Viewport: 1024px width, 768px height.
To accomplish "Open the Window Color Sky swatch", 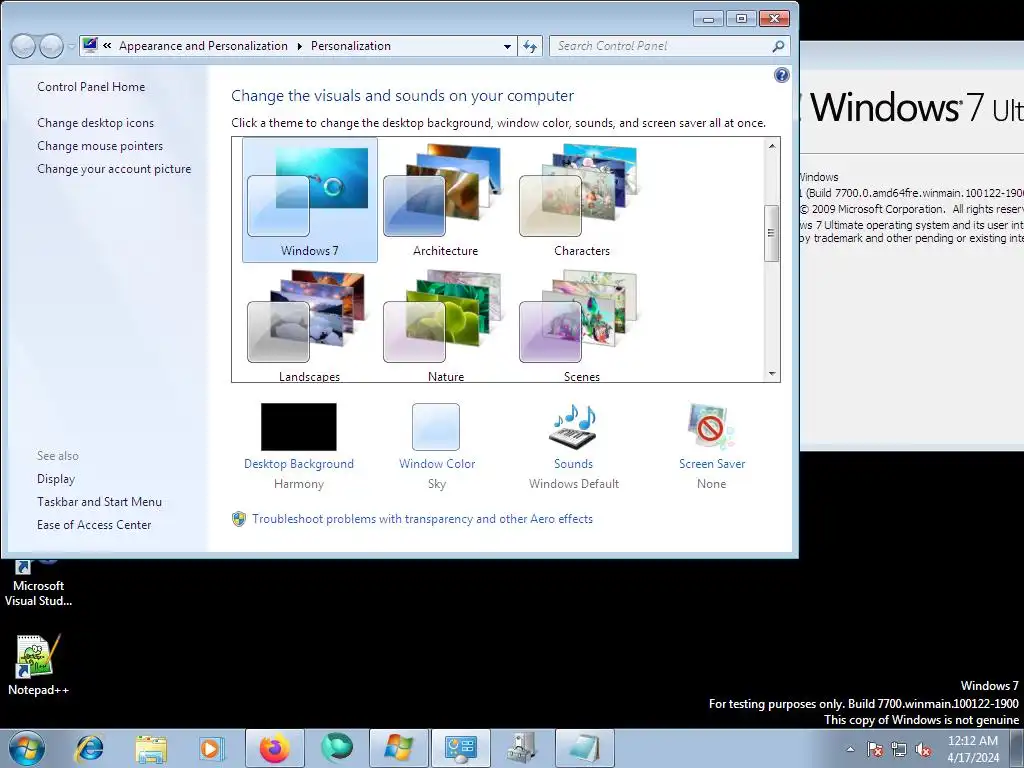I will point(436,426).
